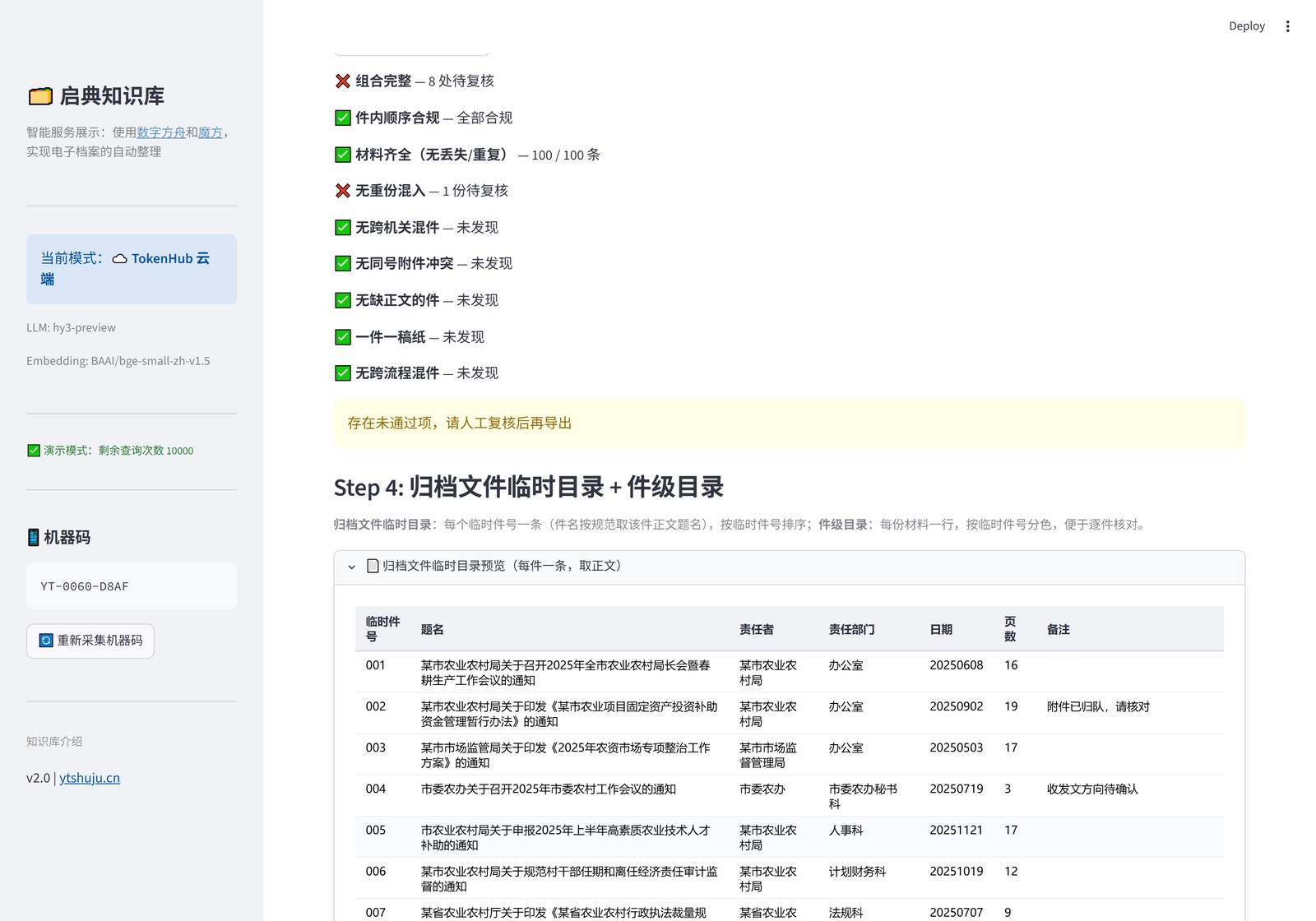Image resolution: width=1316 pixels, height=921 pixels.
Task: Click the remark 附件已归队，请核对
Action: (1098, 706)
